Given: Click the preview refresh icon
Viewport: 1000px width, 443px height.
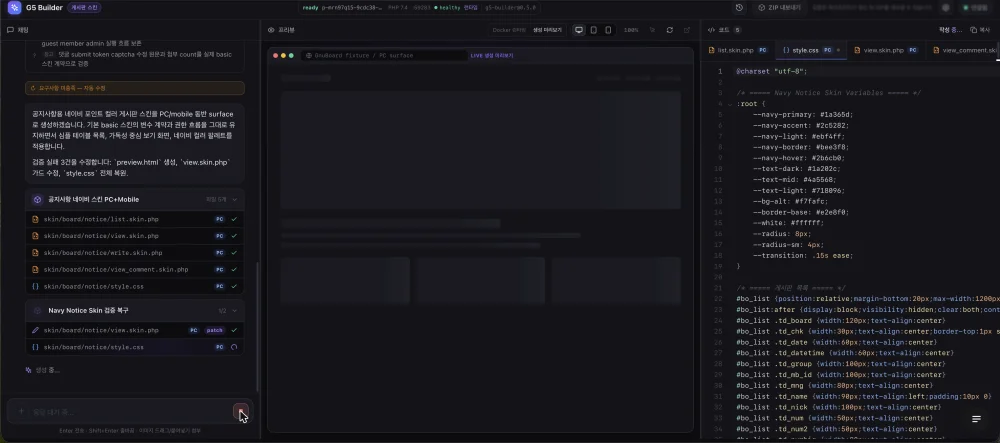Looking at the screenshot, I should 670,30.
